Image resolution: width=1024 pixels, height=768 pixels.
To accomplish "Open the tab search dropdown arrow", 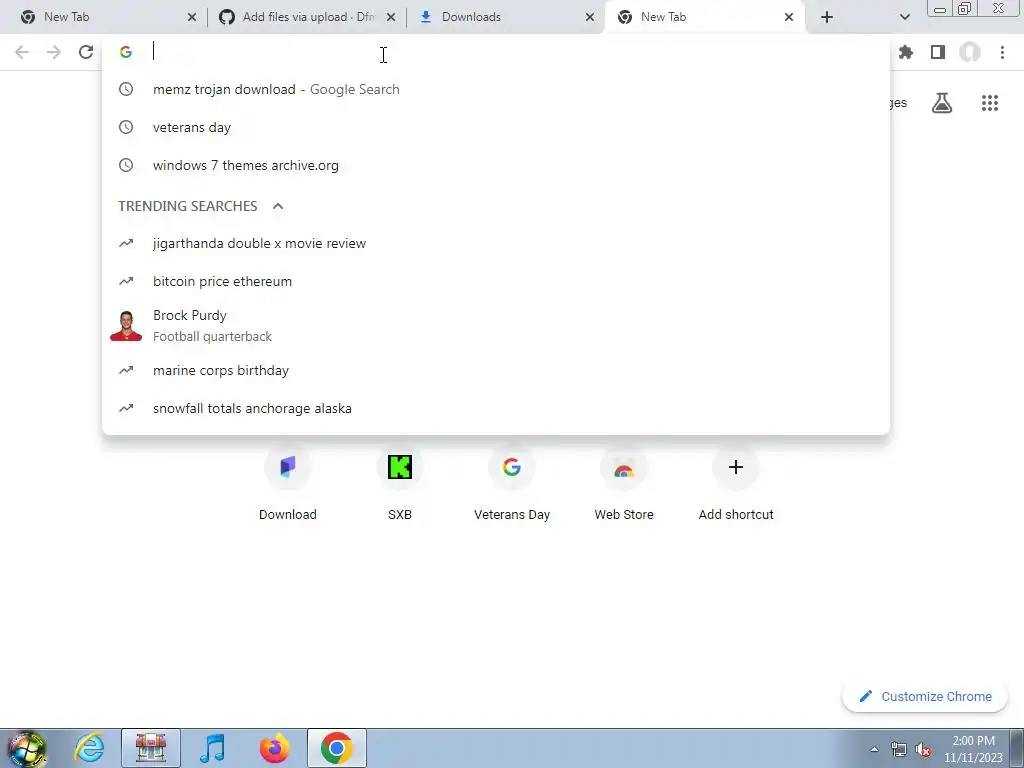I will pyautogui.click(x=904, y=17).
